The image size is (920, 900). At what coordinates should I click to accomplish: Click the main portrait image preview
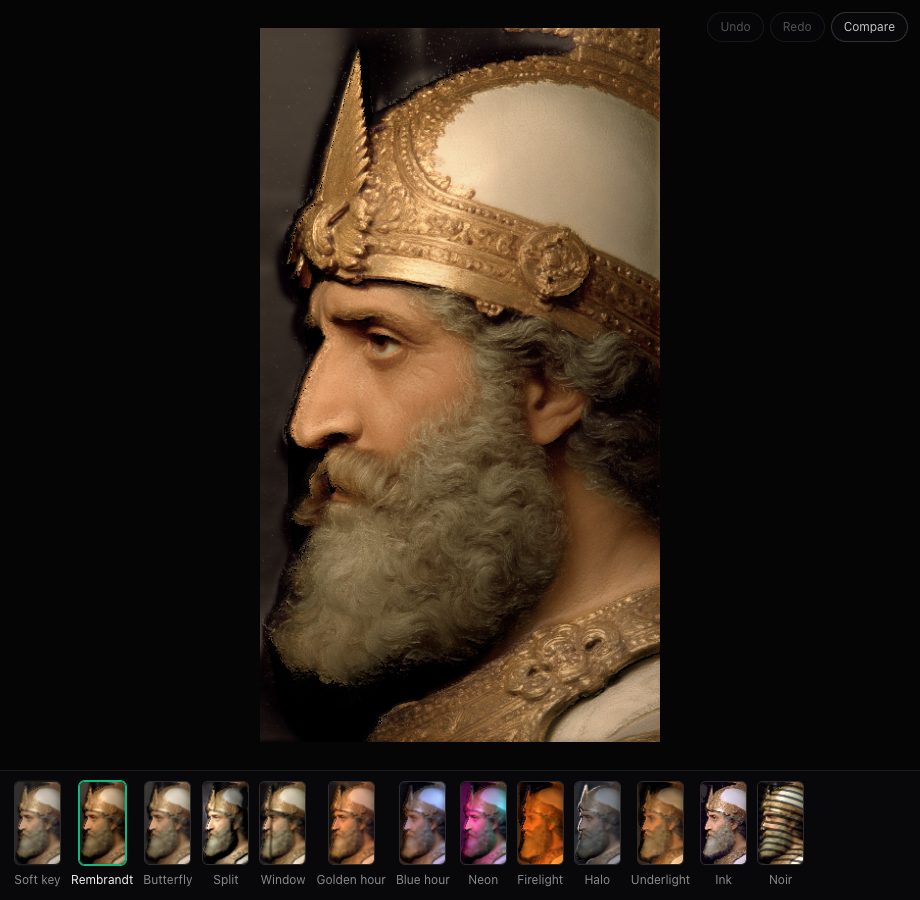click(x=460, y=385)
